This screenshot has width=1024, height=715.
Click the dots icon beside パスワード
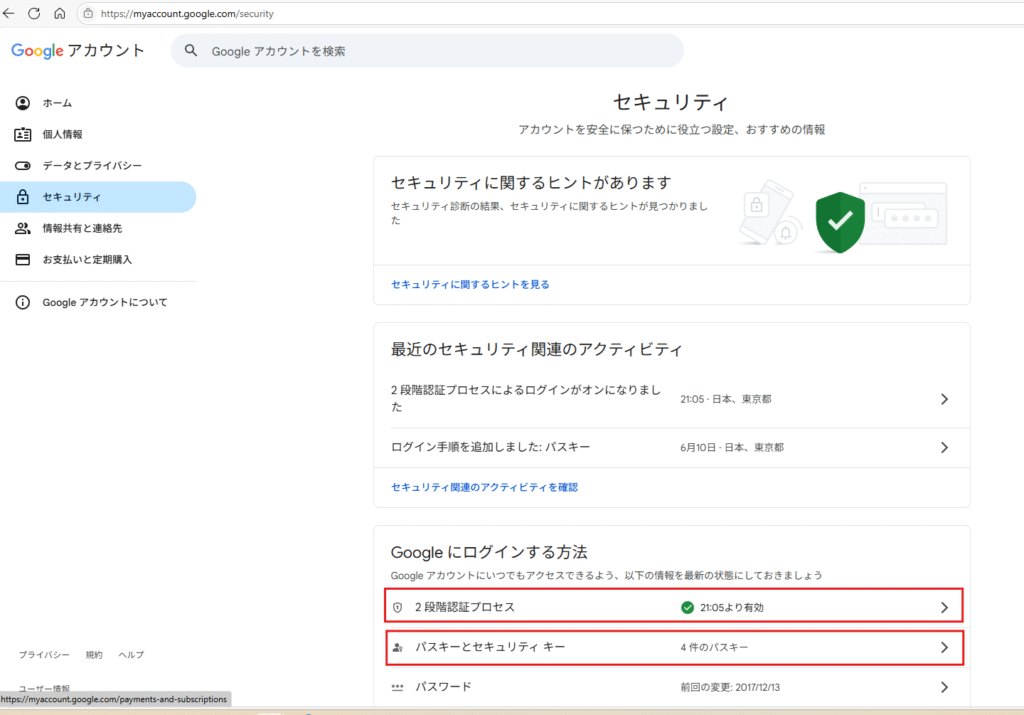point(398,688)
